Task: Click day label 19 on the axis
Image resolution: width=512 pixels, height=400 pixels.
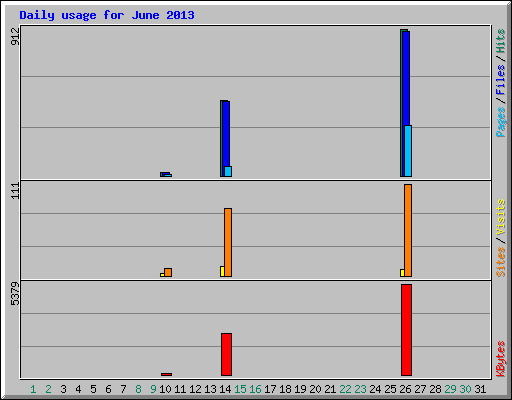Action: (300, 389)
